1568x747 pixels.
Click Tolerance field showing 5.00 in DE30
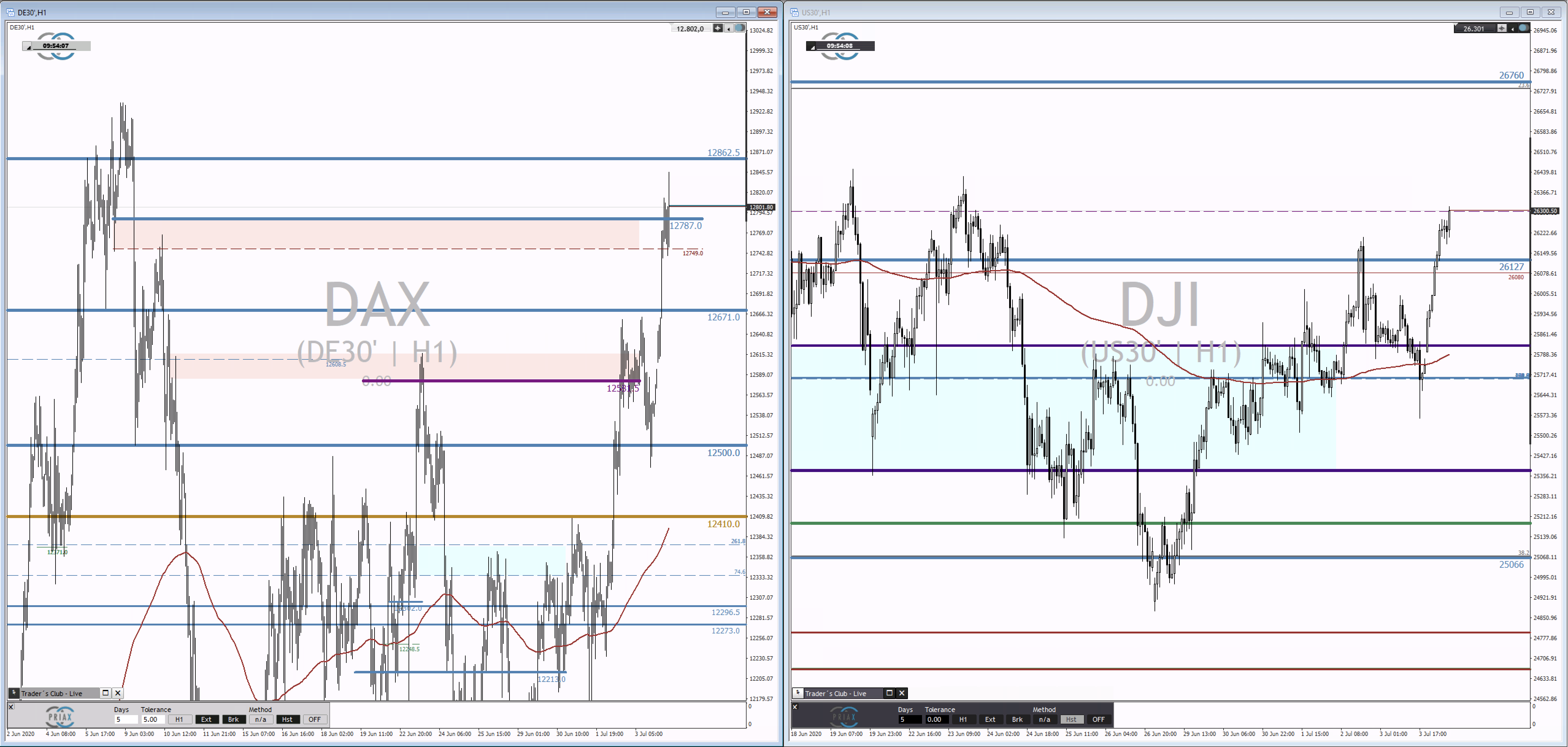tap(153, 720)
